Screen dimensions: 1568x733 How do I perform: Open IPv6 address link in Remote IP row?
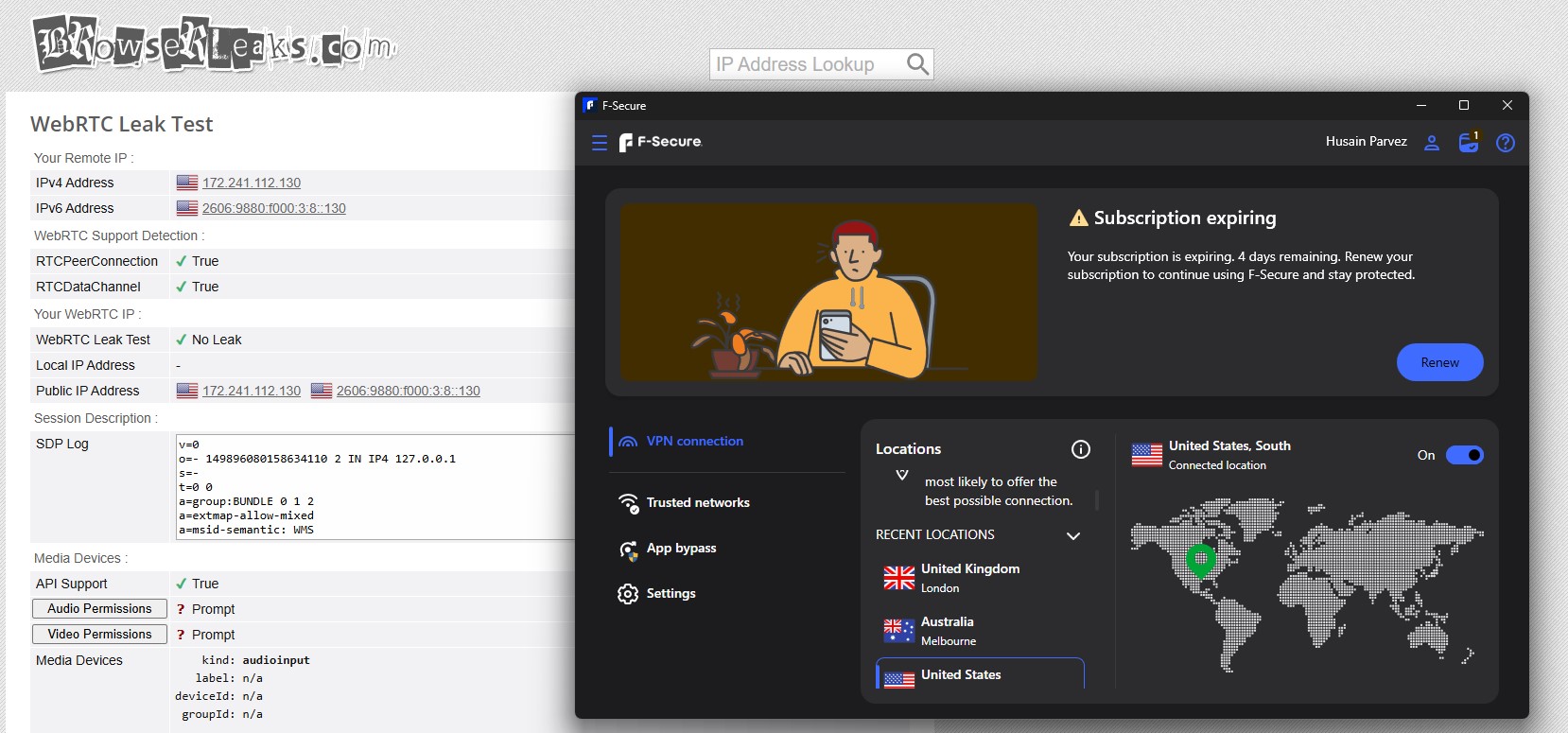[x=274, y=209]
